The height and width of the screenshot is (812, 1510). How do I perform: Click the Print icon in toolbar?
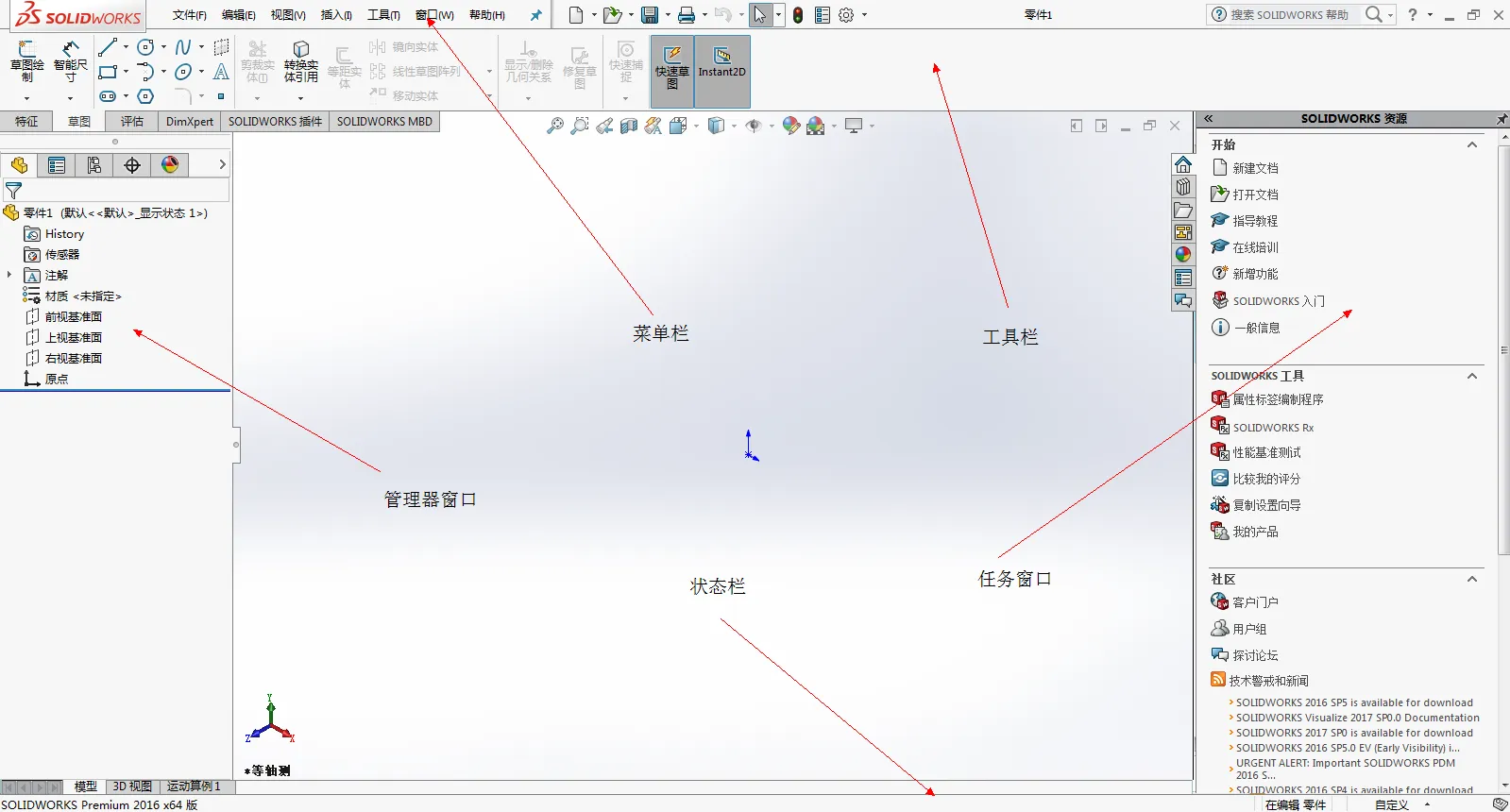[687, 15]
